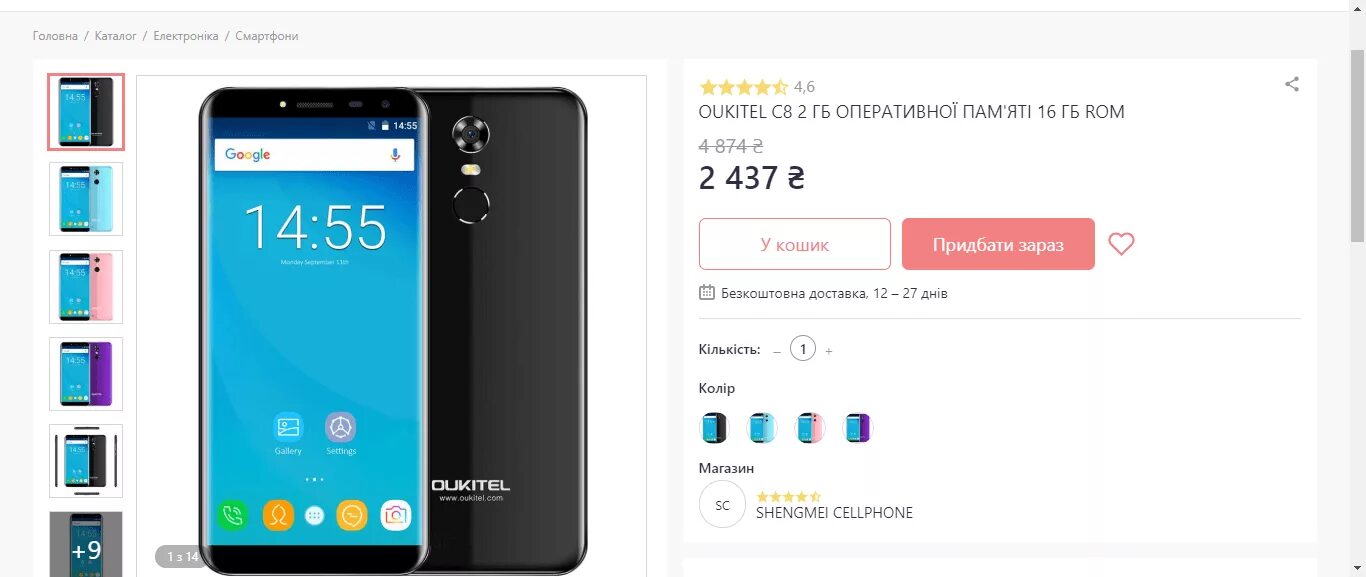This screenshot has height=577, width=1366.
Task: Click the product star rating
Action: [744, 87]
